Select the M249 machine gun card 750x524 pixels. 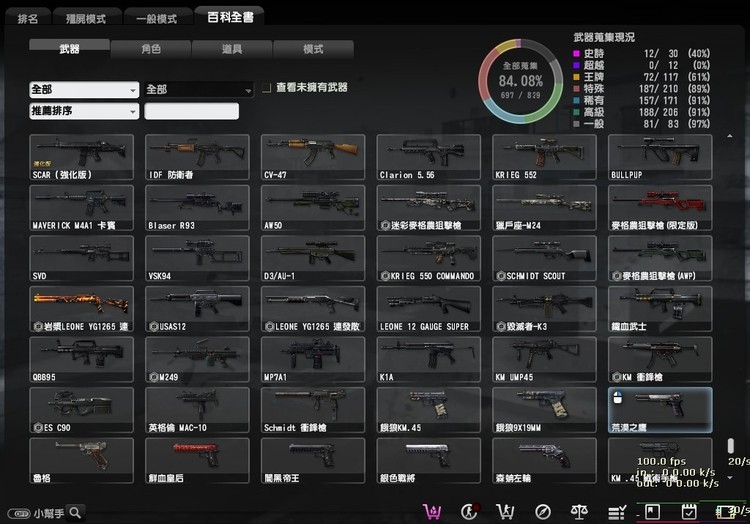click(x=197, y=360)
